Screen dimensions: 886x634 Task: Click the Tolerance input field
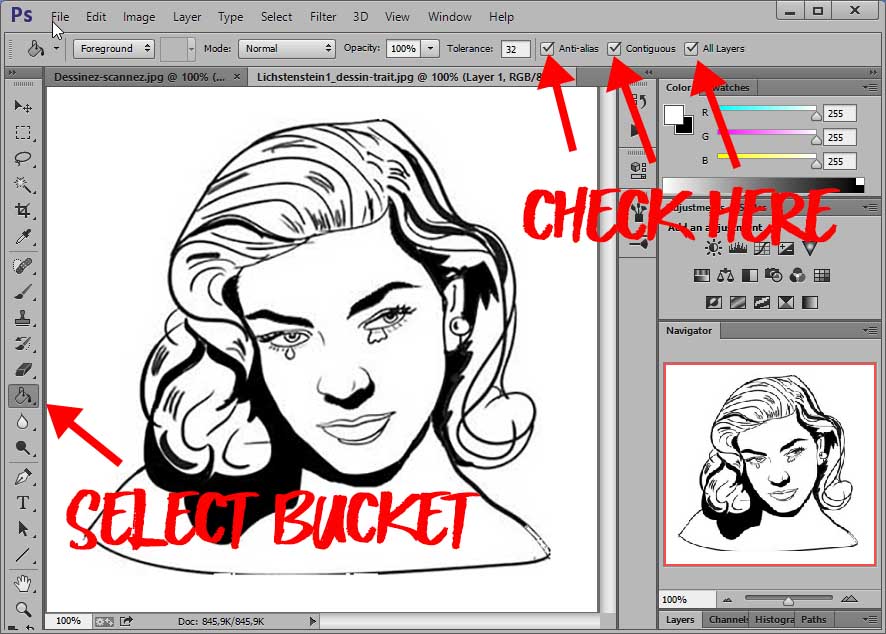pyautogui.click(x=515, y=49)
